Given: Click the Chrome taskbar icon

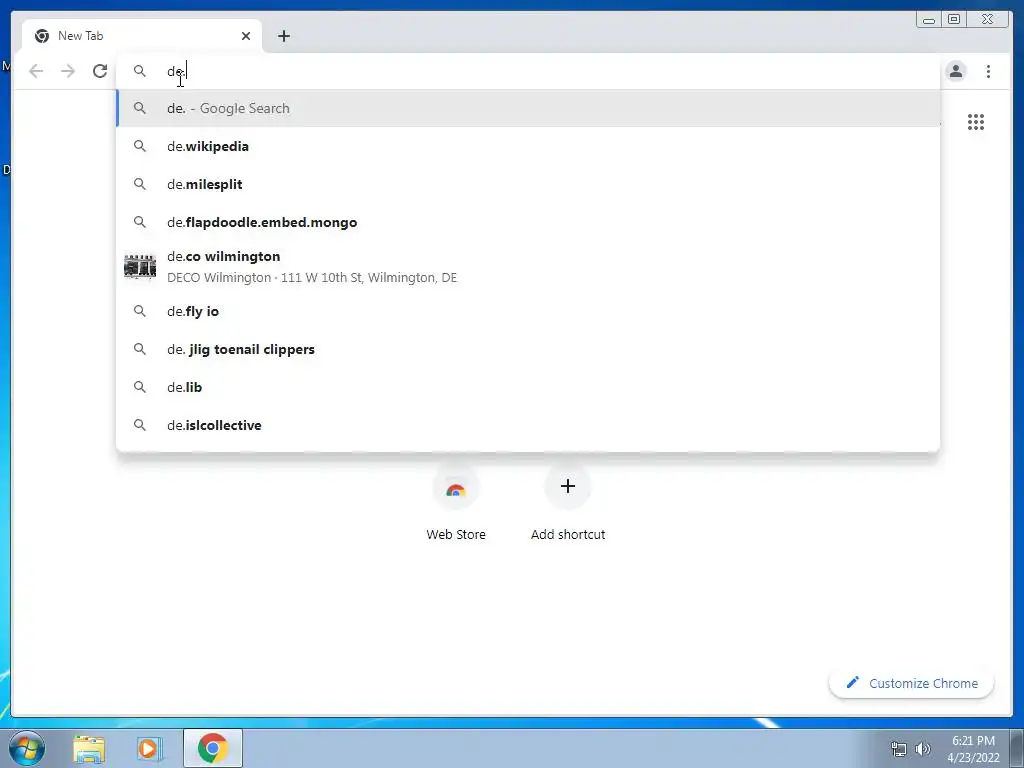Looking at the screenshot, I should click(213, 748).
